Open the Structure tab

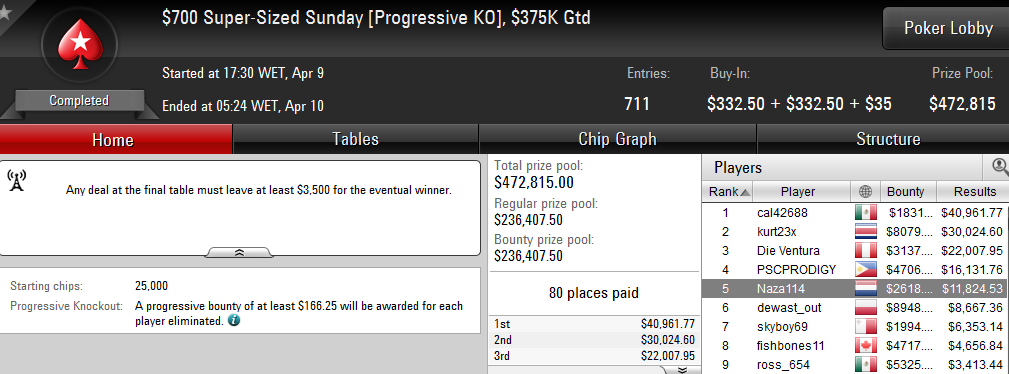pos(888,139)
